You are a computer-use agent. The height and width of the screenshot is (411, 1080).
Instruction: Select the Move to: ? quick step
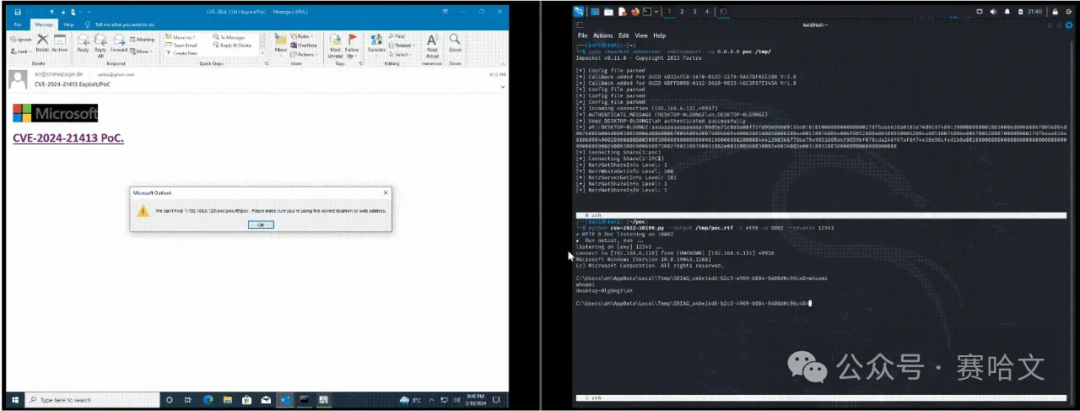point(182,36)
